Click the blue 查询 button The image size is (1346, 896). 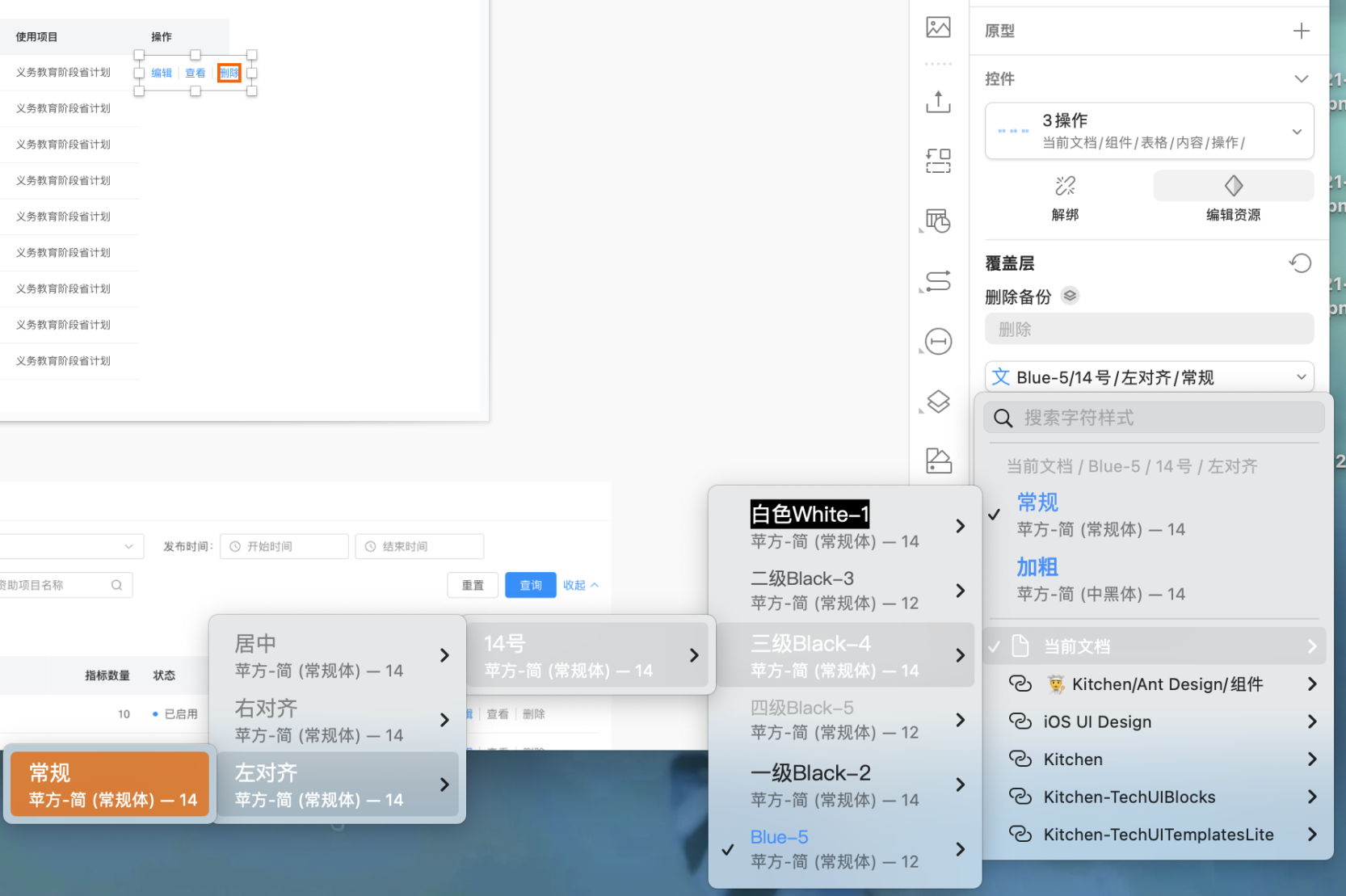coord(530,585)
